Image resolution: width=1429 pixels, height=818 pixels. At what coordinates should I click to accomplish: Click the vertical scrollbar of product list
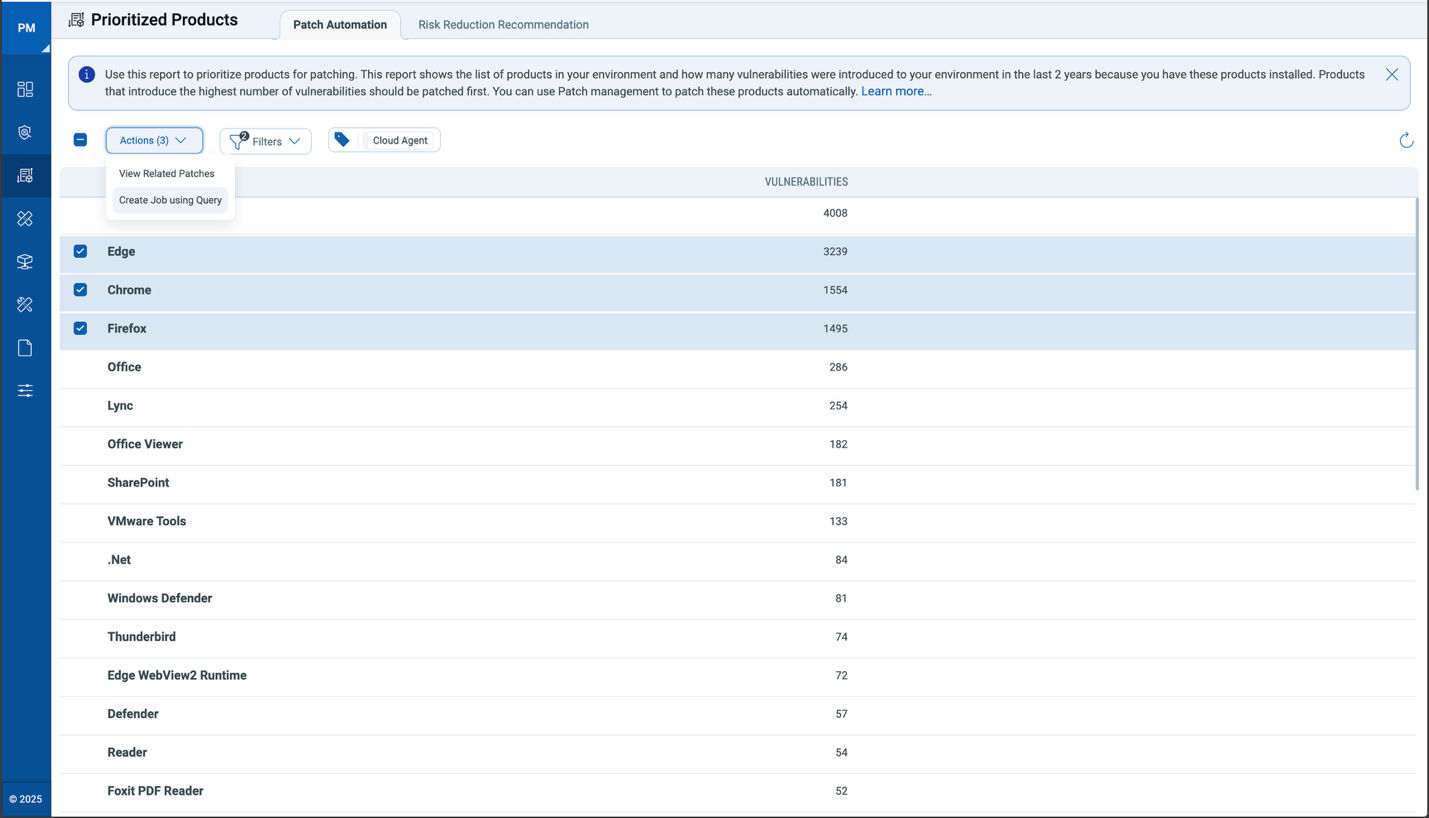pos(1418,343)
